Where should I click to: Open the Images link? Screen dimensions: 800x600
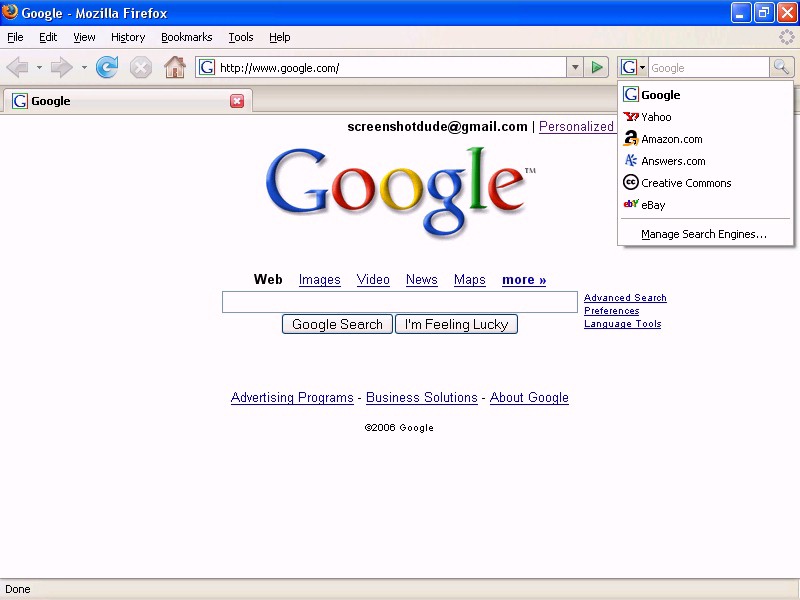click(x=319, y=280)
